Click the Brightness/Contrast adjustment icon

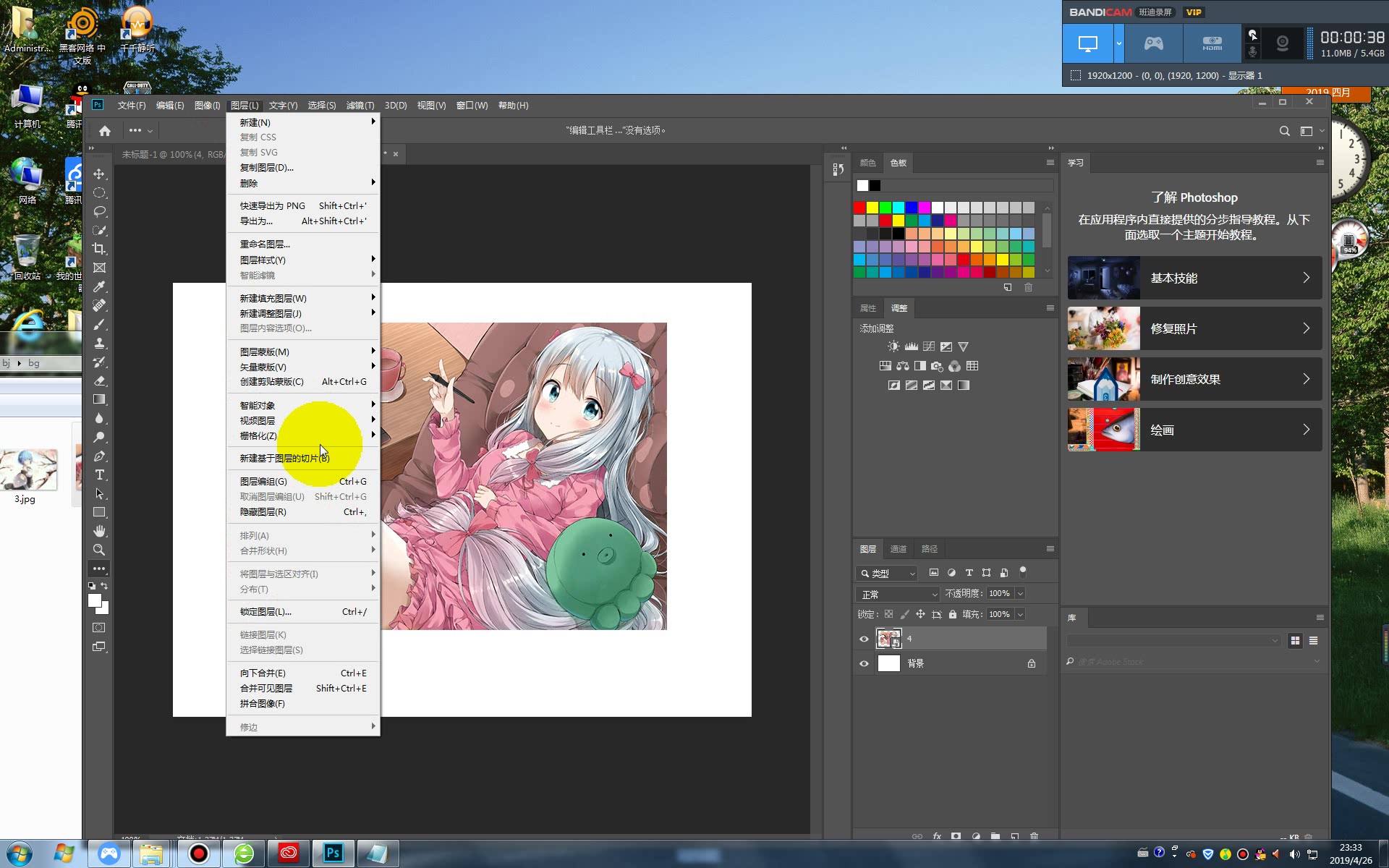894,346
